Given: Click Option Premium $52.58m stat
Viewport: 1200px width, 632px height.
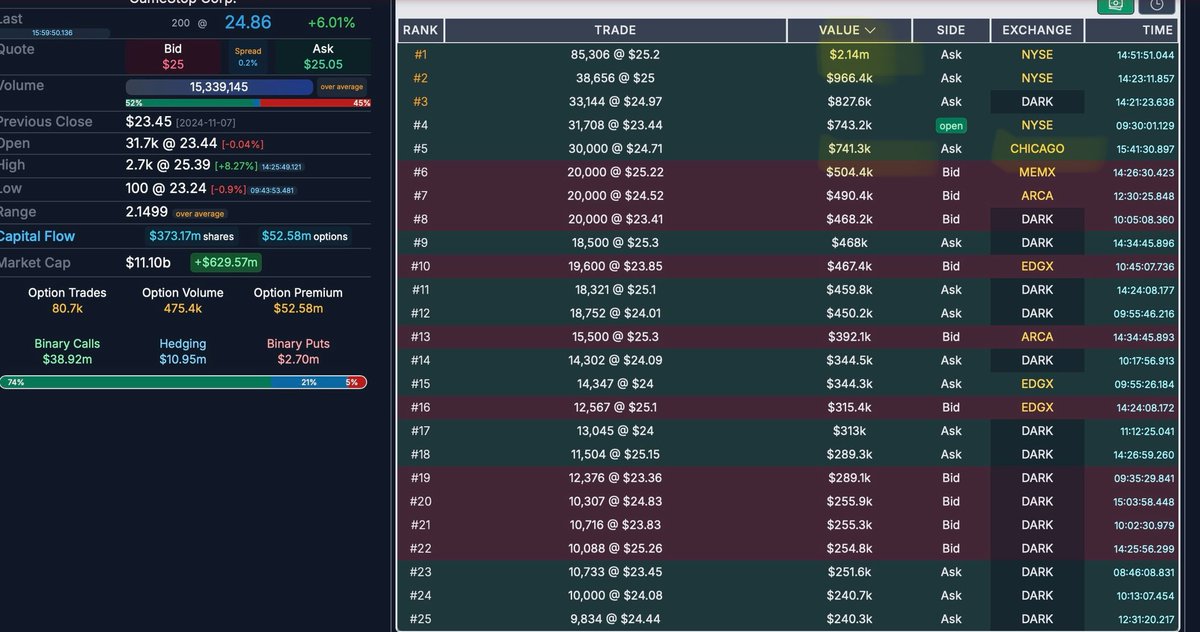Looking at the screenshot, I should tap(298, 301).
